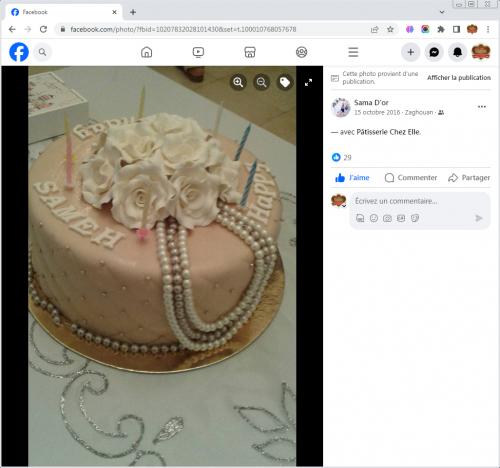Viewport: 500px width, 468px height.
Task: Open a new browser tab
Action: pos(133,12)
